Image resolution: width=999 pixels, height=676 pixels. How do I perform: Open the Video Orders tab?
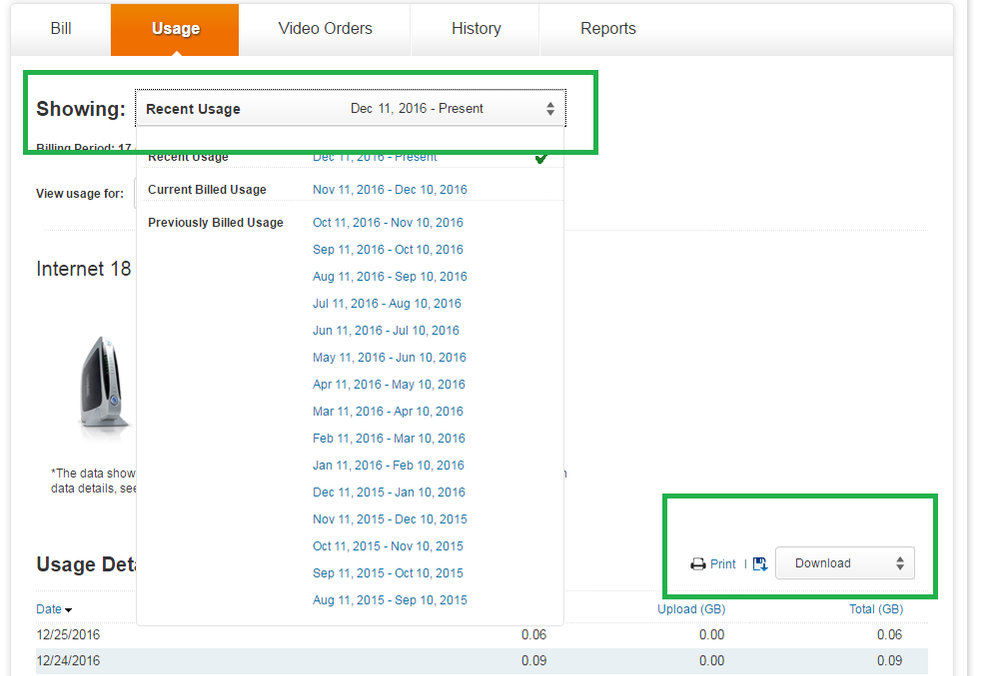pyautogui.click(x=325, y=29)
